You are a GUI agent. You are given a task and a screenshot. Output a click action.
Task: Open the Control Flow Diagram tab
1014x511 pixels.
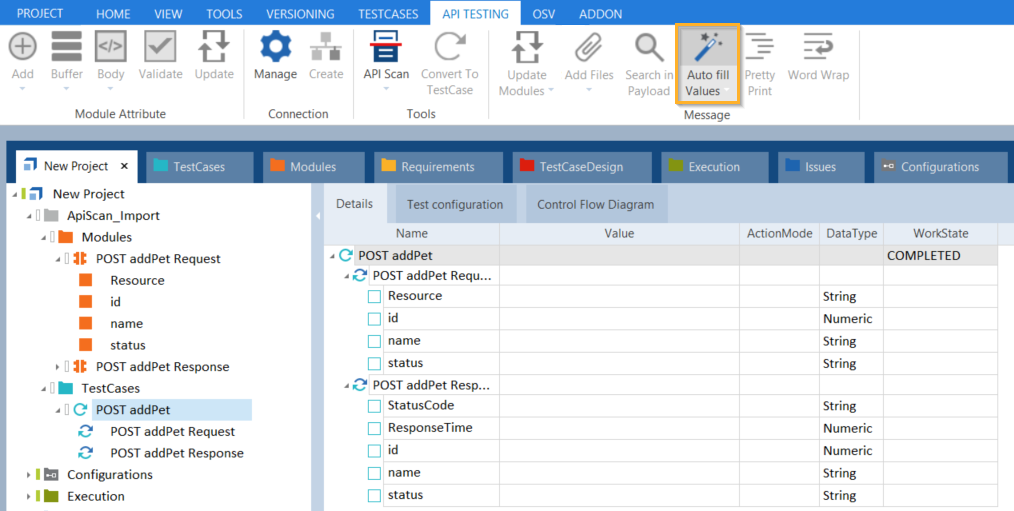595,205
